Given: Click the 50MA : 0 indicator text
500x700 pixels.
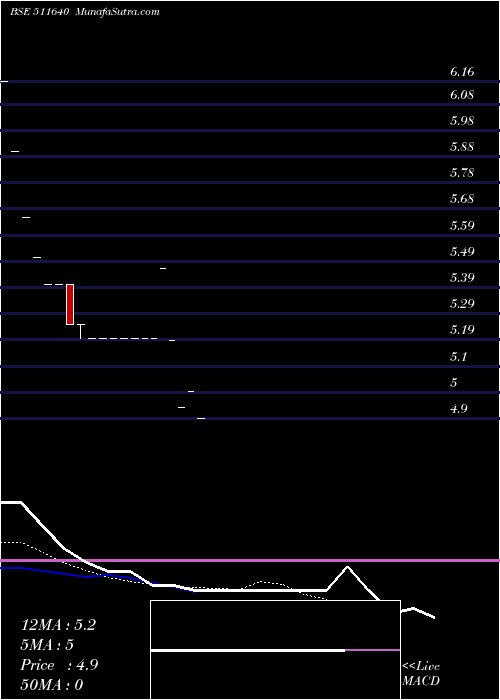Looking at the screenshot, I should point(52,685).
